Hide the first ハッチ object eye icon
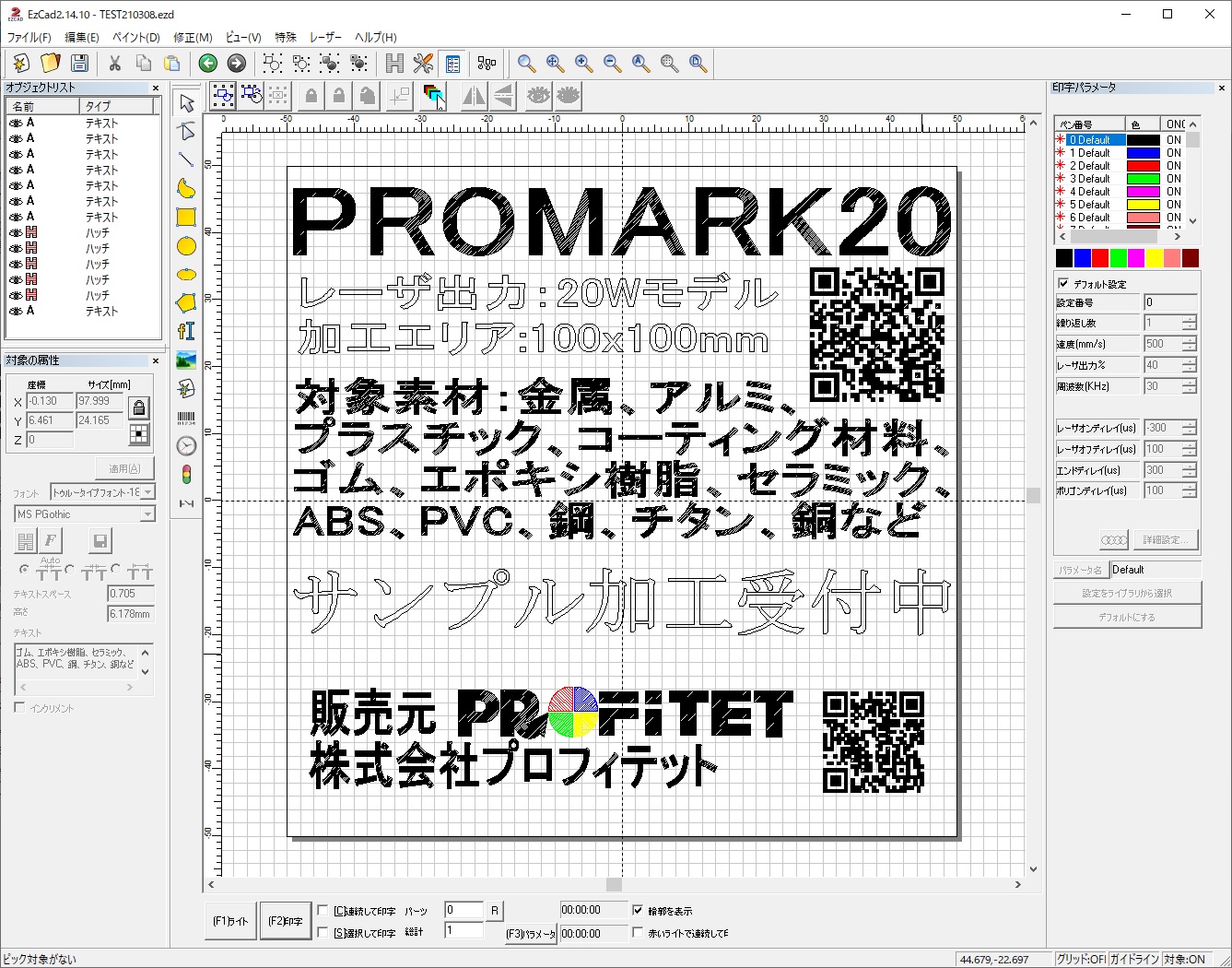1232x968 pixels. [x=15, y=232]
